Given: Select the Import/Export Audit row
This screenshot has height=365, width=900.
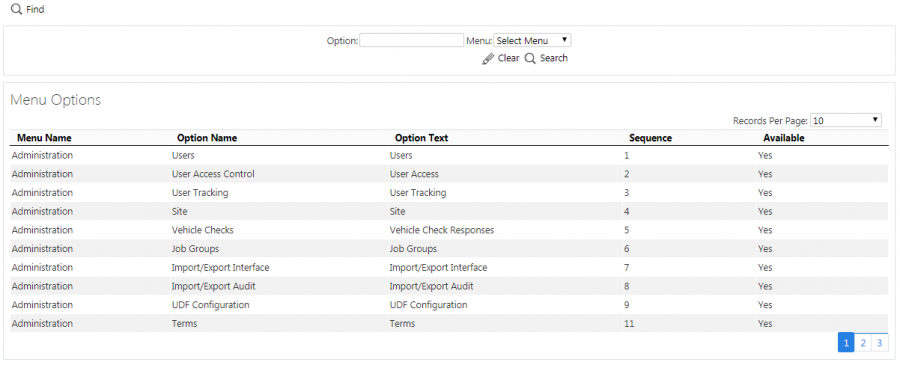Looking at the screenshot, I should [x=449, y=286].
